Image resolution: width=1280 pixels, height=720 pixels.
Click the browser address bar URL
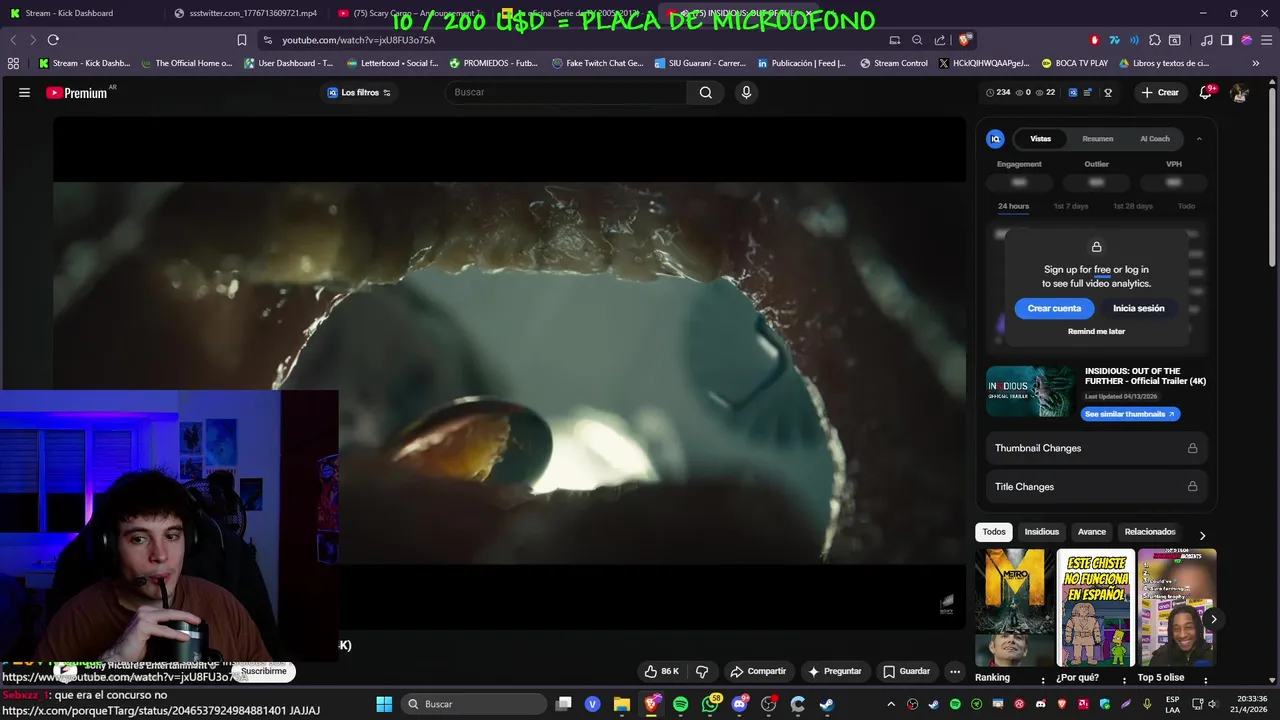(358, 40)
